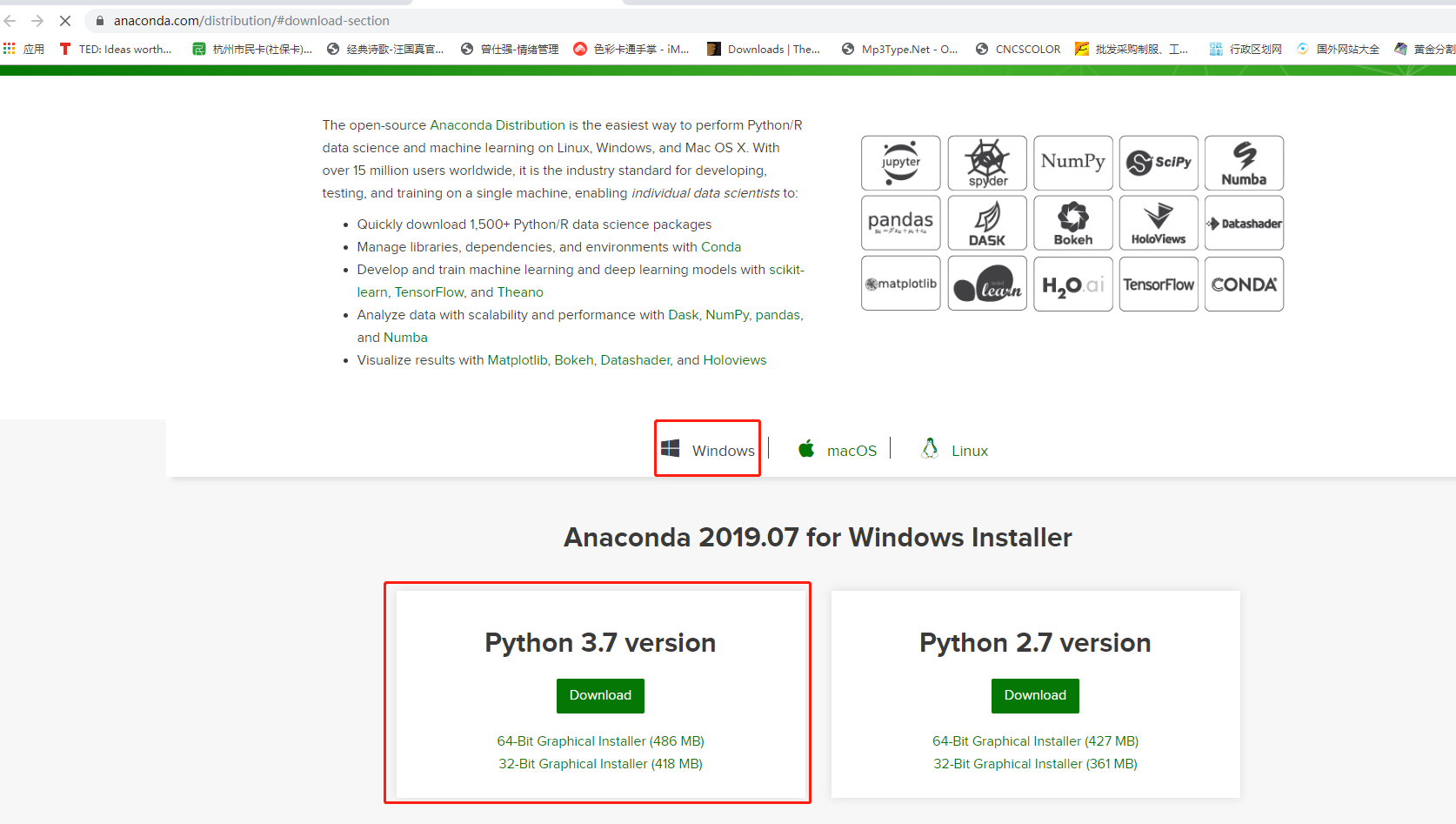Viewport: 1456px width, 824px height.
Task: Go forward with the browser forward arrow
Action: (x=37, y=21)
